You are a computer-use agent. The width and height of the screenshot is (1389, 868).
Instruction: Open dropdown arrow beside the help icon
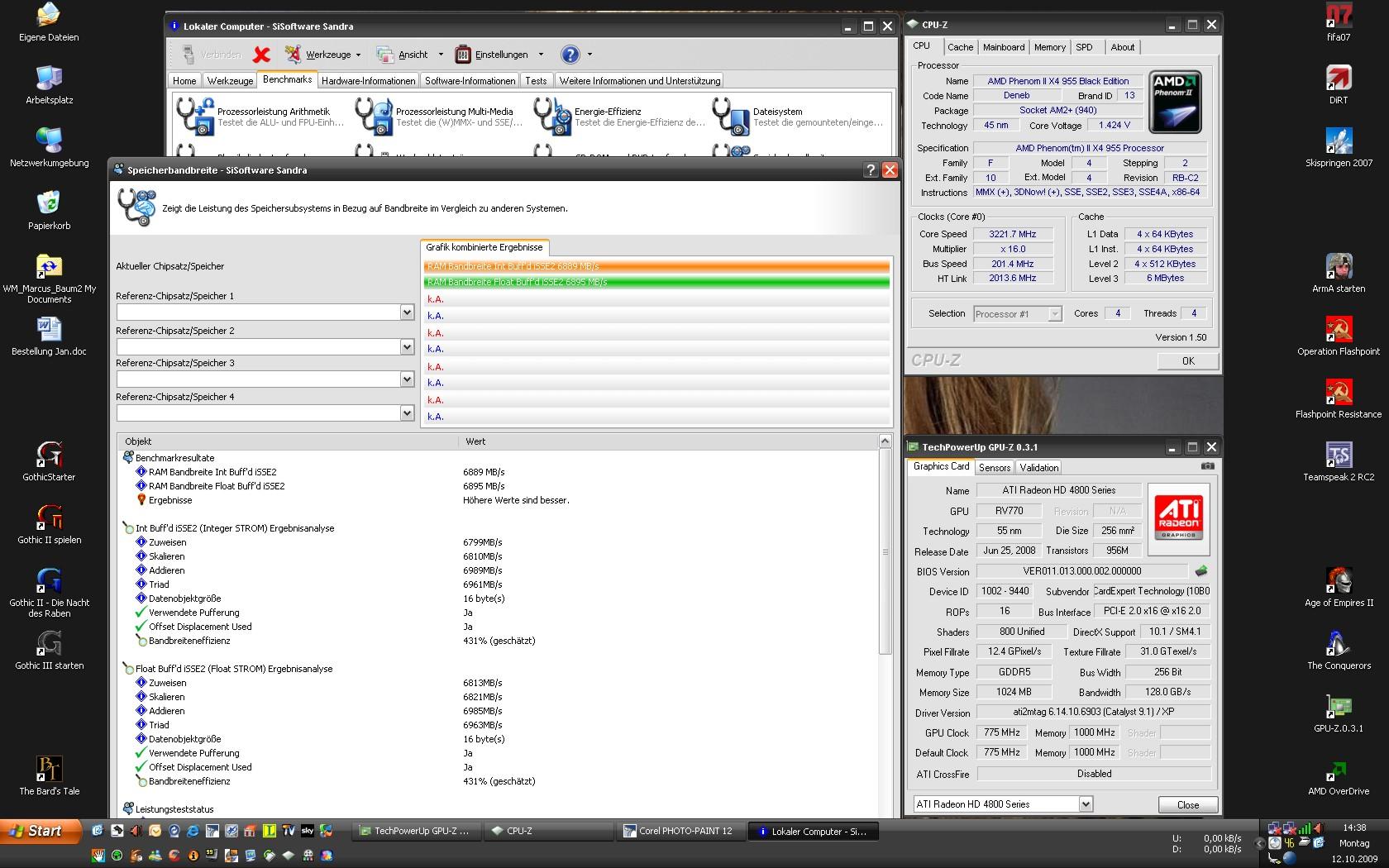point(589,55)
